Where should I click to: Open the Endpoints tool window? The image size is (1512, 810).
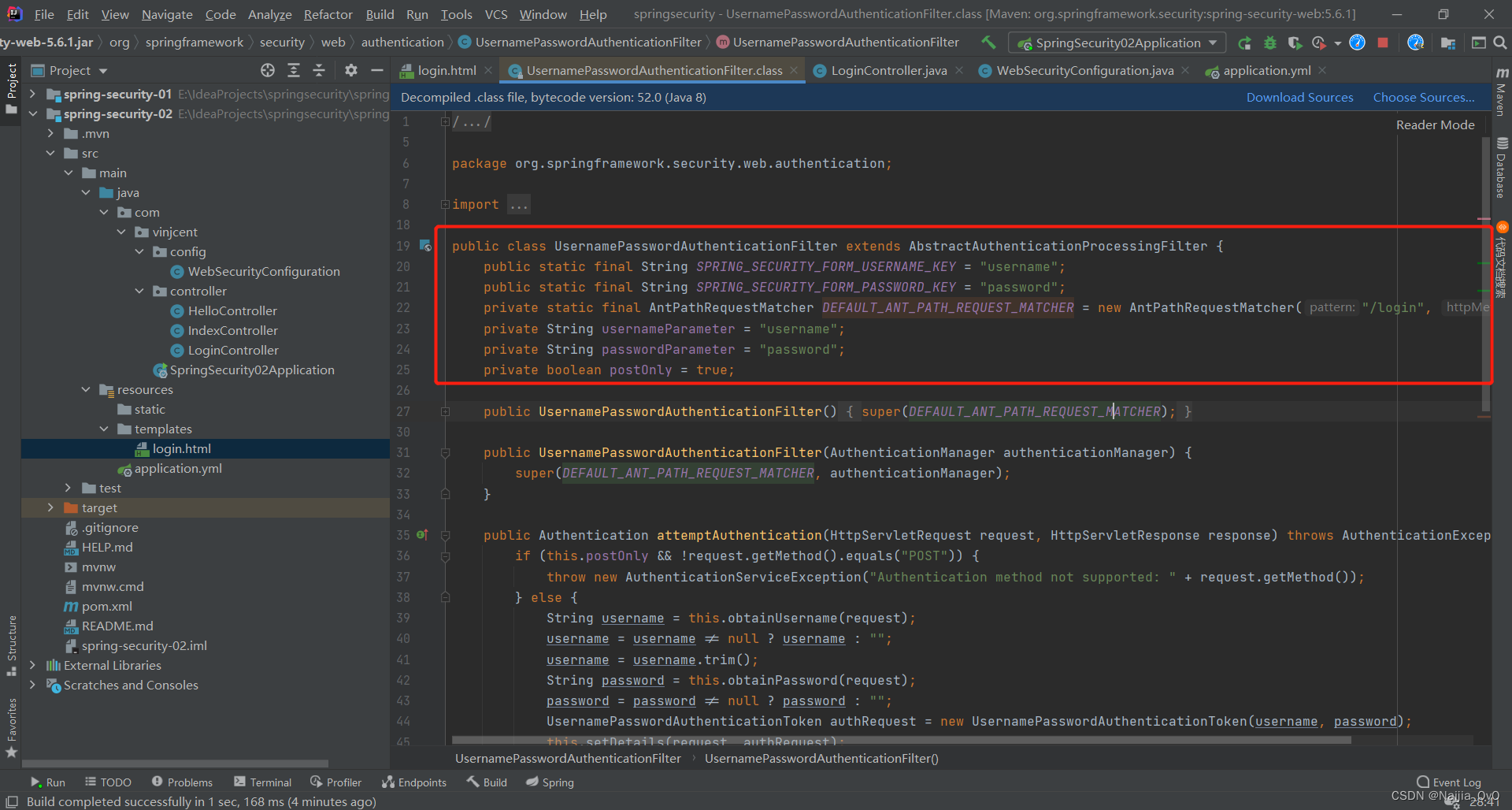point(413,782)
